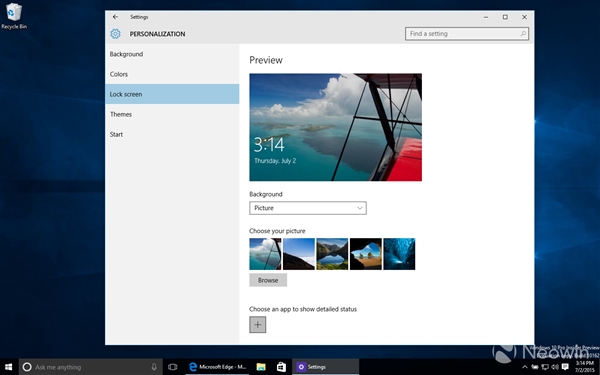Choose the beach cave opening thumbnail
The height and width of the screenshot is (375, 600).
366,254
